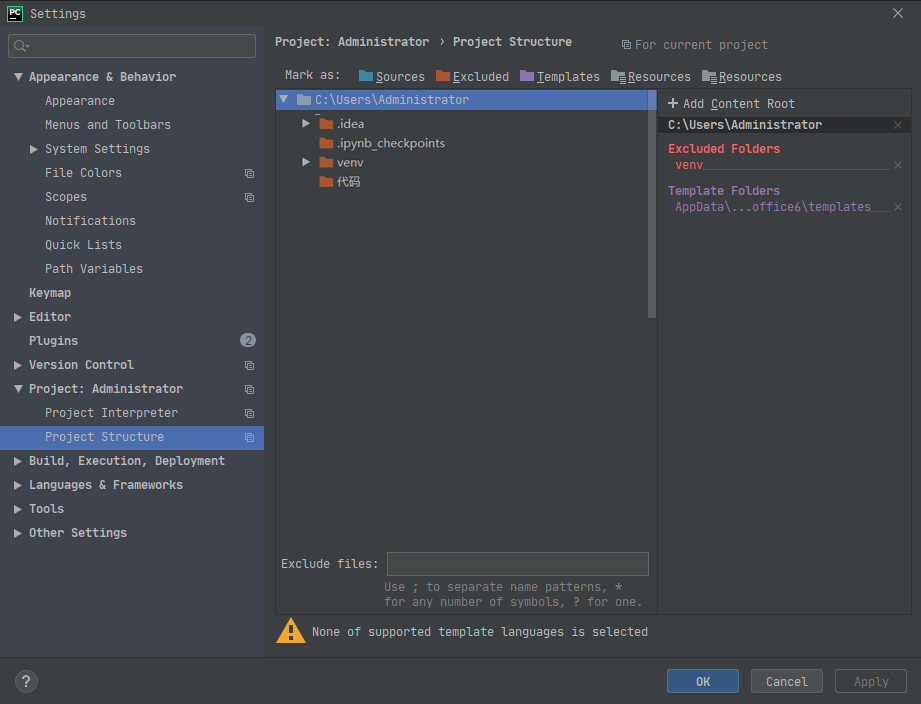Collapse the C:\Users\Administrator root node
This screenshot has width=921, height=704.
(284, 99)
